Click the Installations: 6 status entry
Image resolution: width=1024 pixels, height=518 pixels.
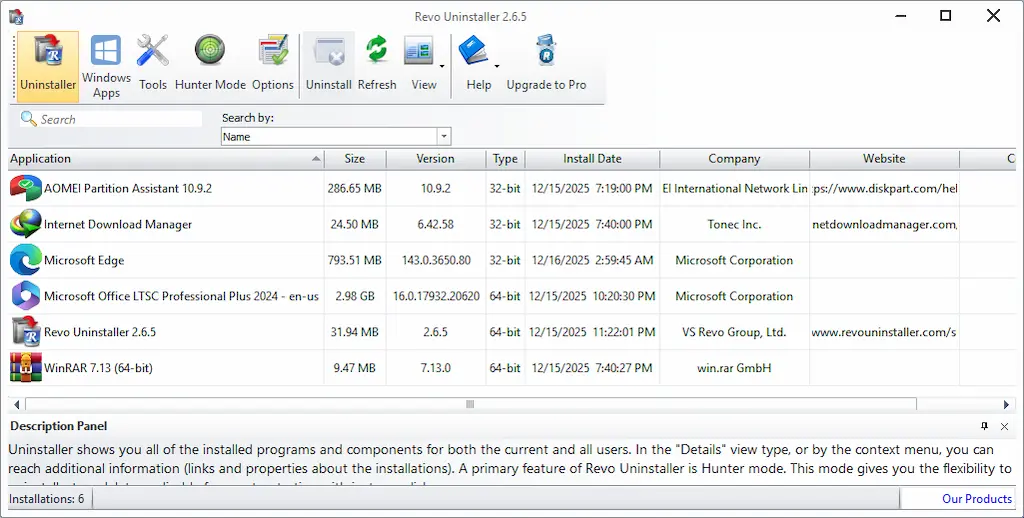tap(46, 499)
